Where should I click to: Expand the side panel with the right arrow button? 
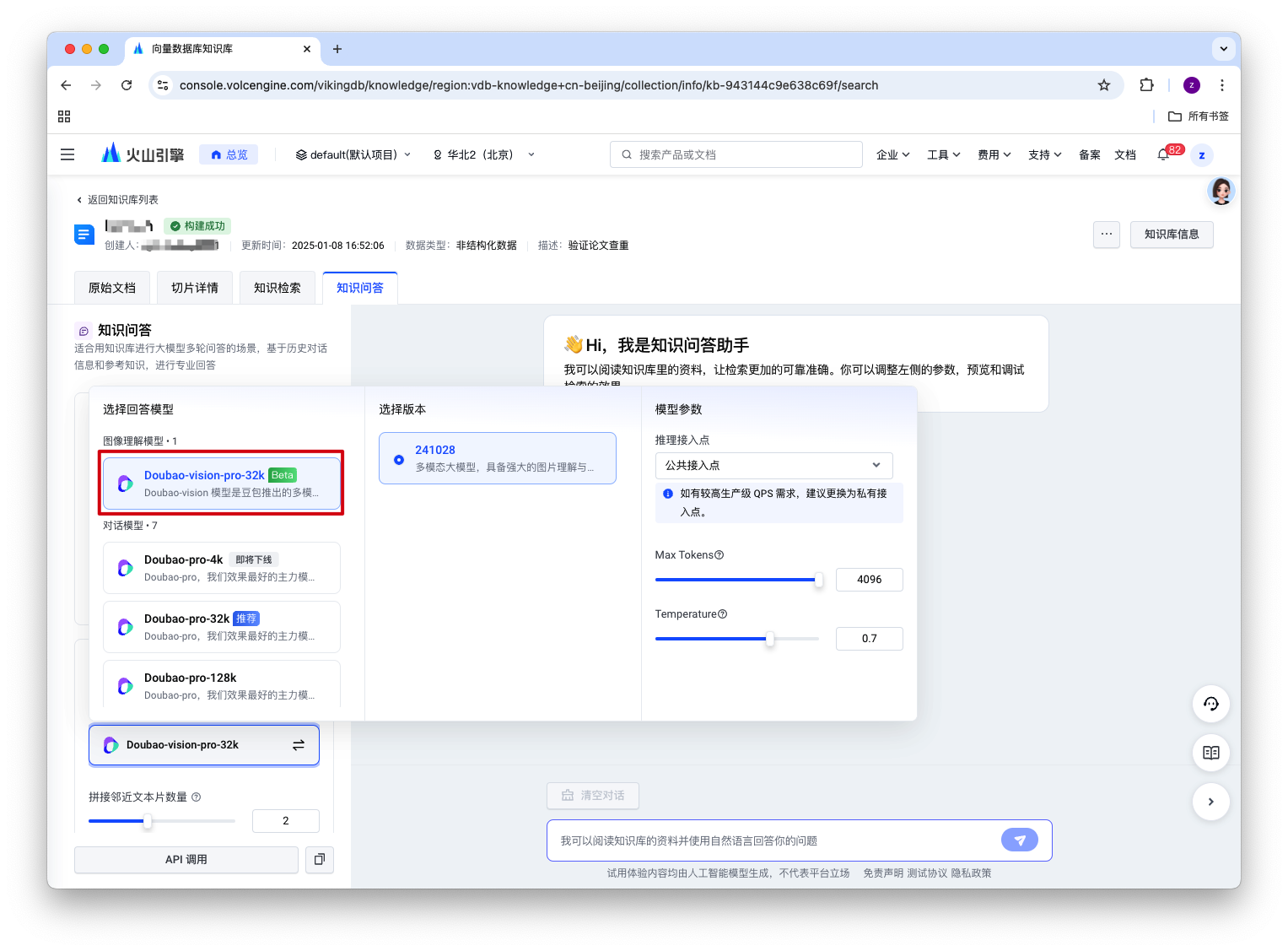pyautogui.click(x=1211, y=802)
